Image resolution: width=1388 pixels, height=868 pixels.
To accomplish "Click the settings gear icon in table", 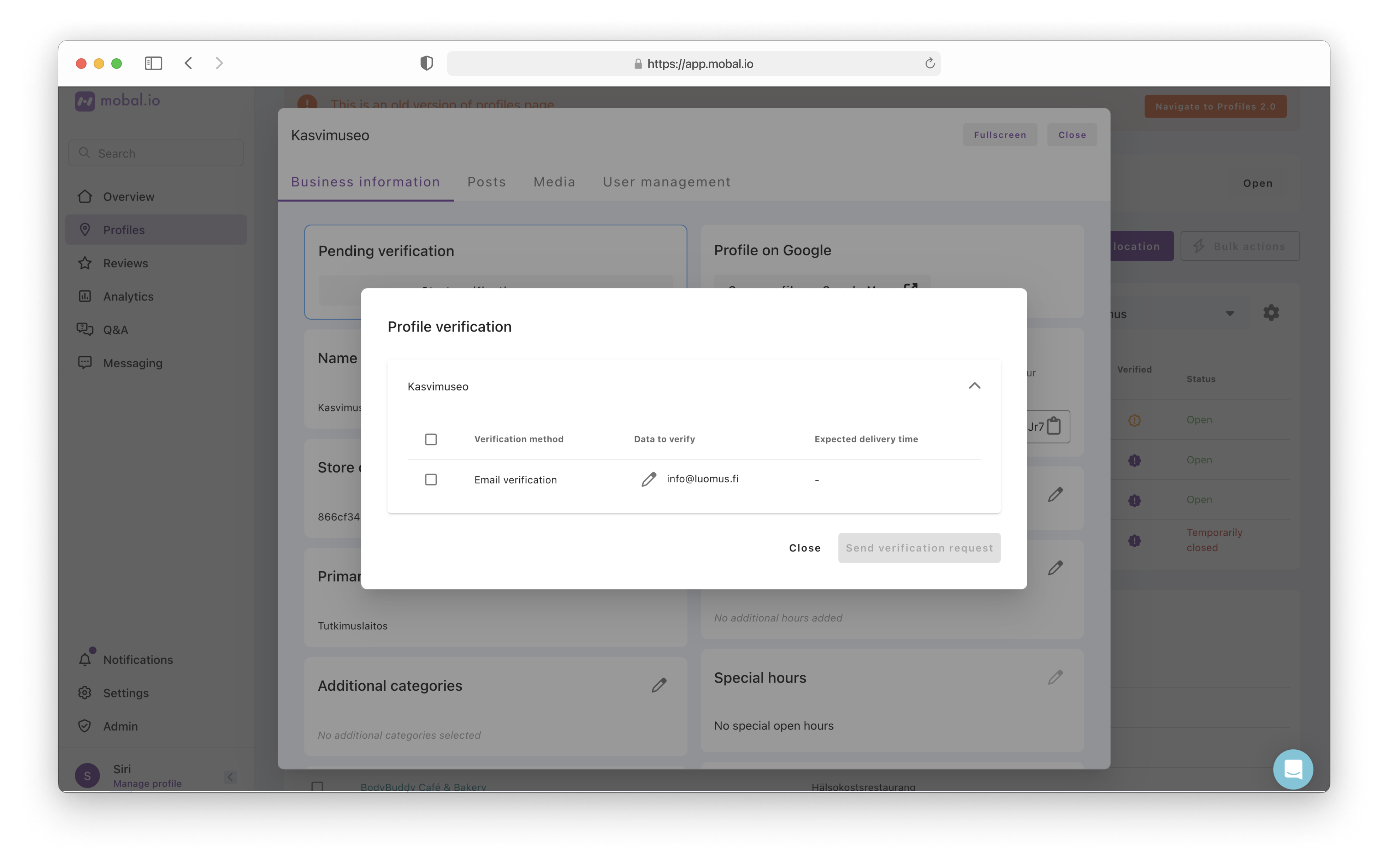I will coord(1271,313).
